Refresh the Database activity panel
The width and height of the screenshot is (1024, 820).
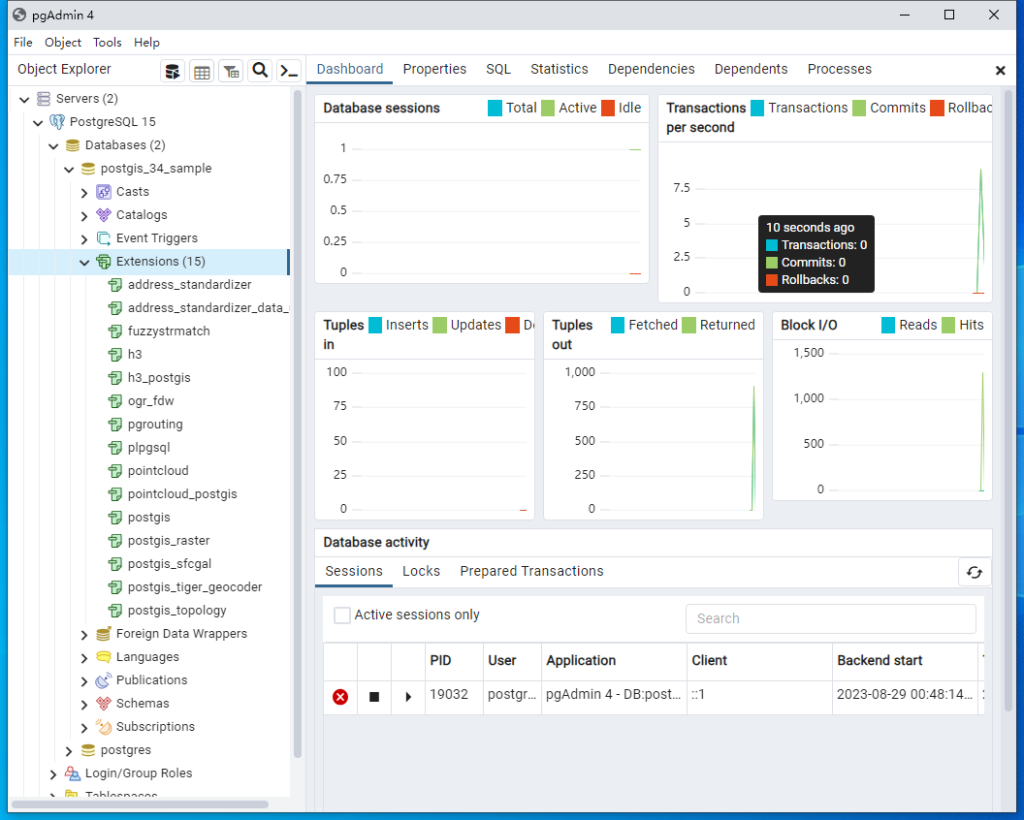(x=974, y=572)
